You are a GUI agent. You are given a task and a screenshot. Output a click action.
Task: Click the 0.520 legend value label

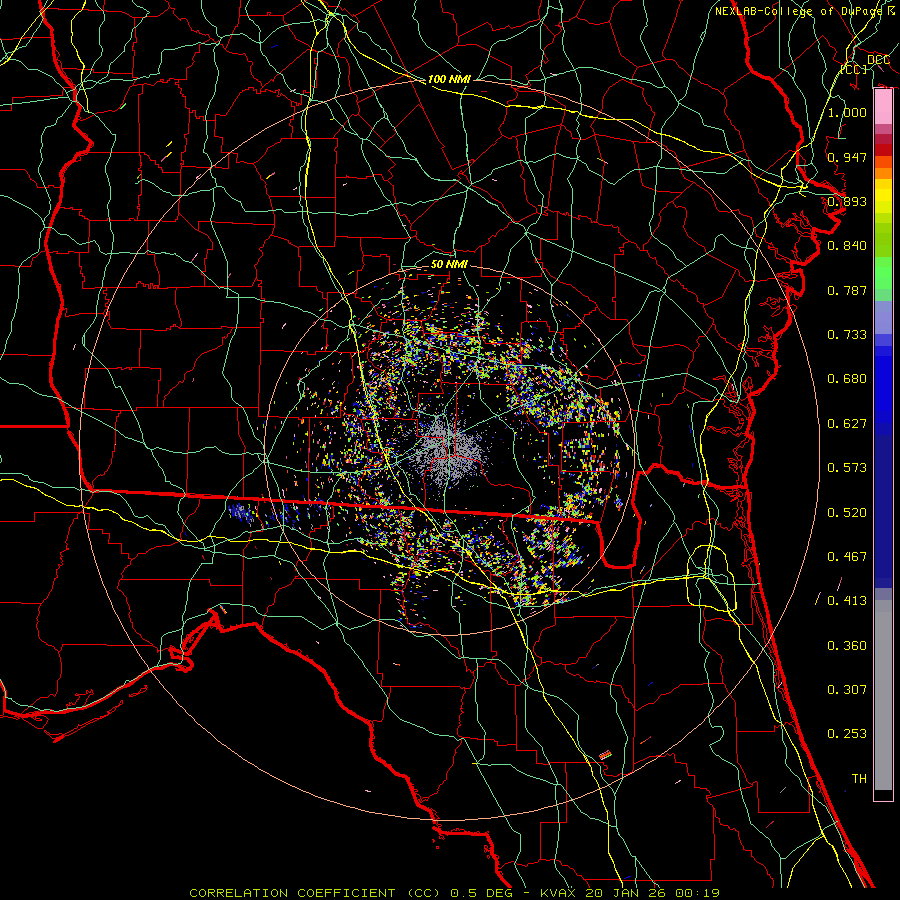pyautogui.click(x=847, y=512)
